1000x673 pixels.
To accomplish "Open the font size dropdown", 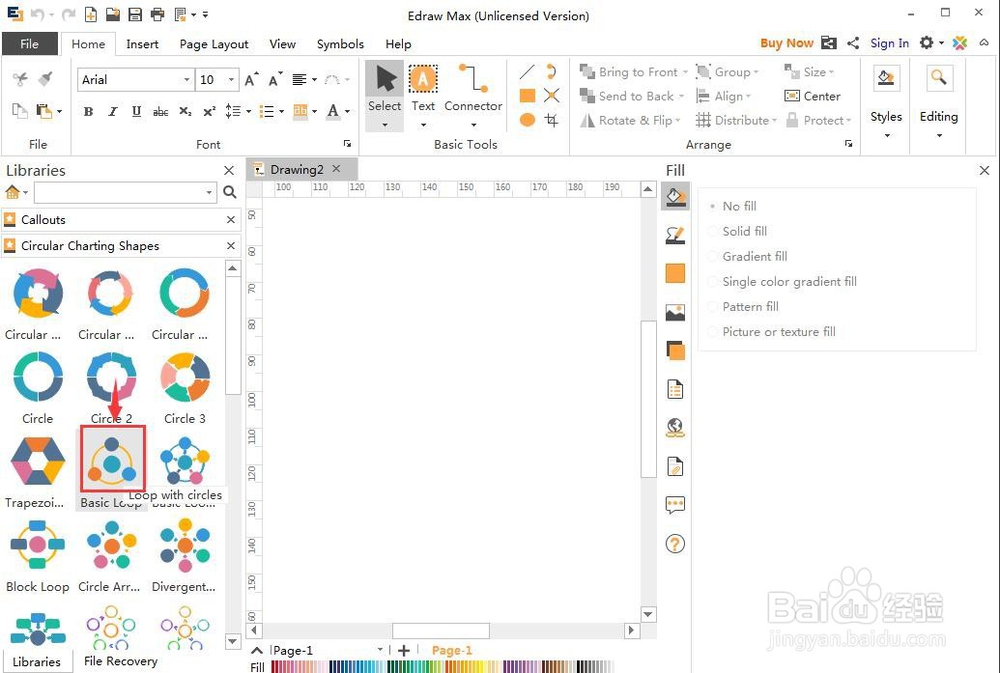I will coord(231,80).
